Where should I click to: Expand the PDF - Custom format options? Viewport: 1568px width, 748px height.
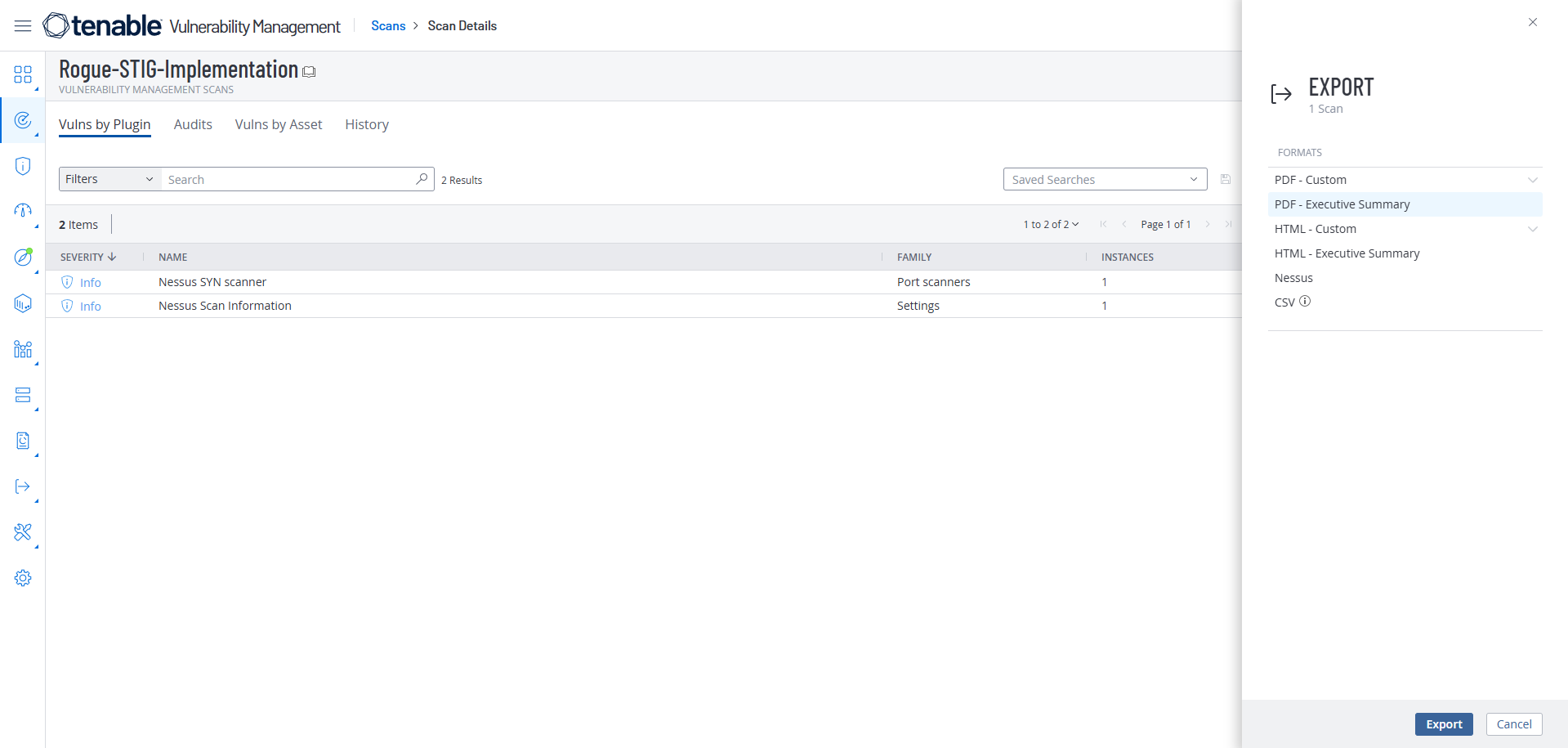tap(1532, 180)
